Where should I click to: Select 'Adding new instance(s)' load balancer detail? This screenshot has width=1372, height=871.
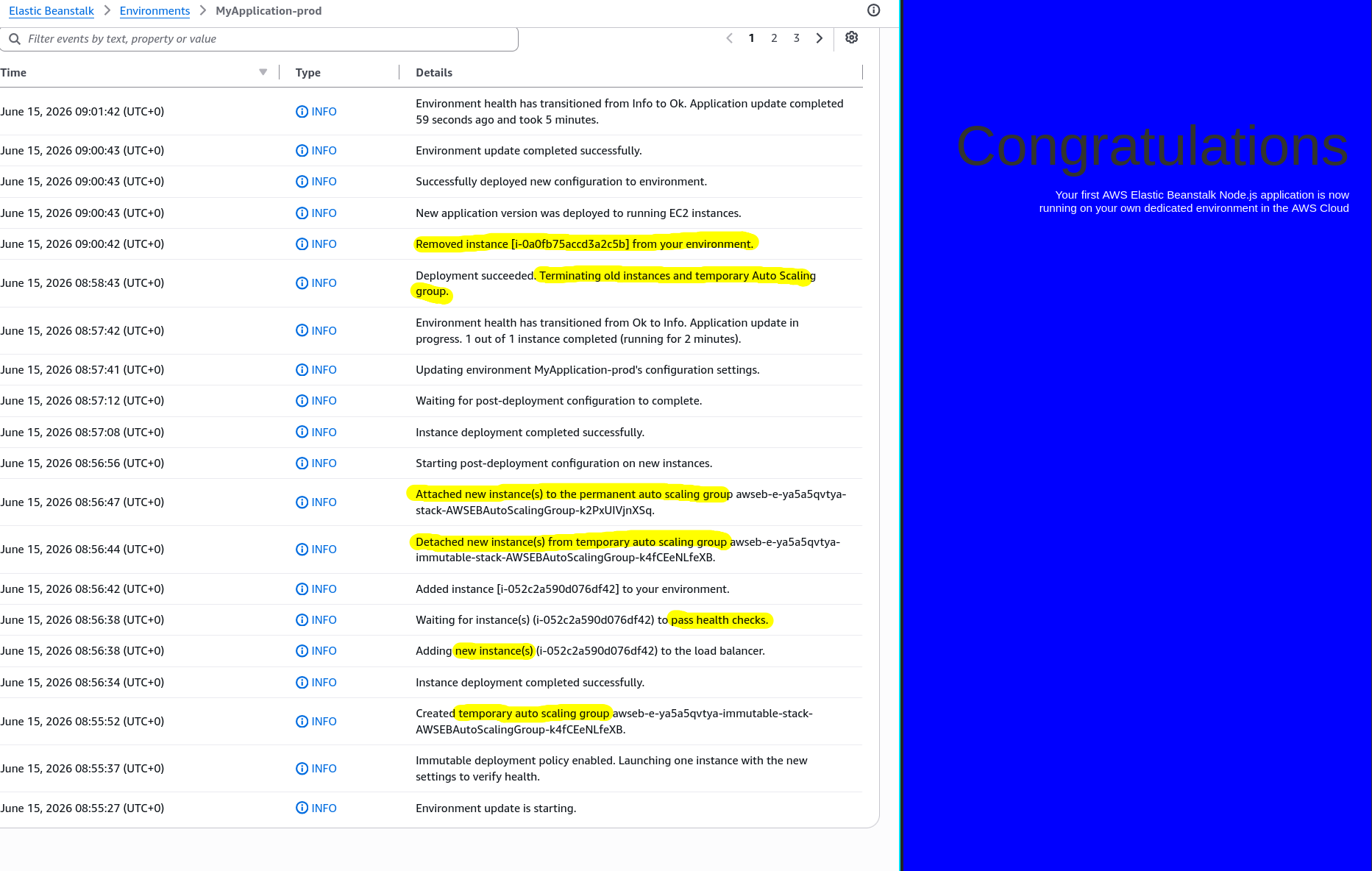tap(590, 651)
